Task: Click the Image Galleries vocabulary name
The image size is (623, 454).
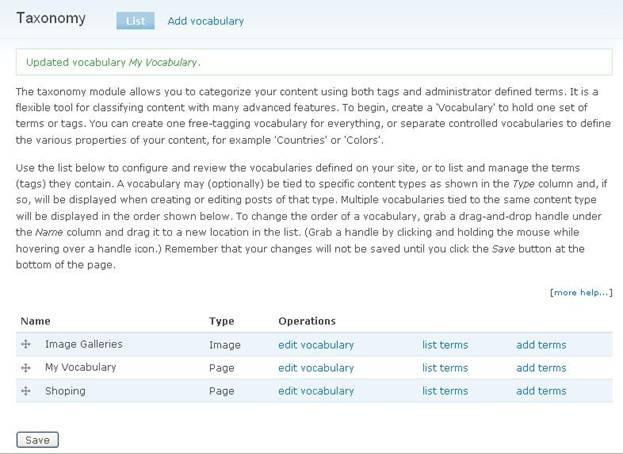Action: click(84, 344)
